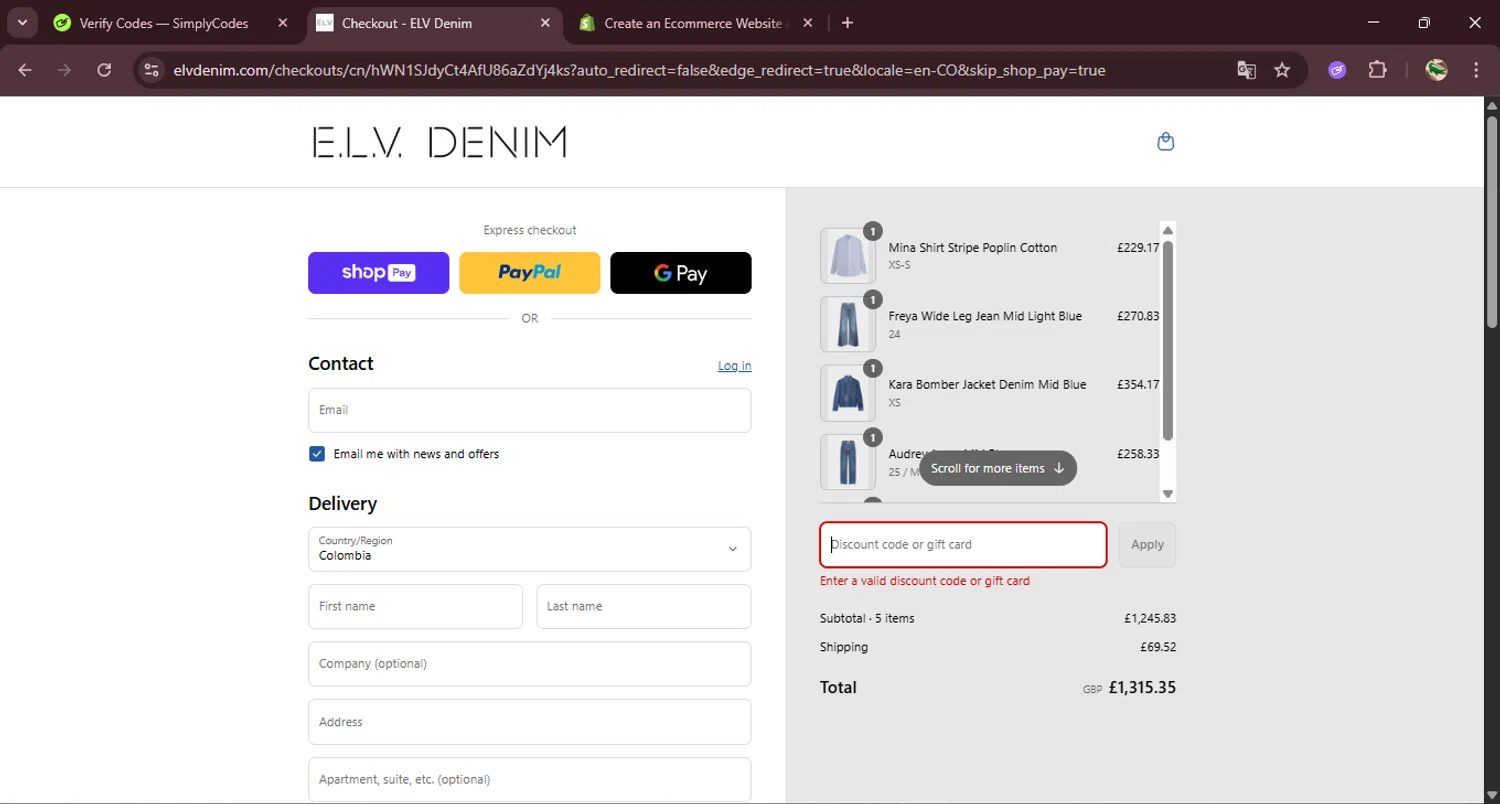Image resolution: width=1500 pixels, height=804 pixels.
Task: Bookmark this page with the star icon
Action: 1282,70
